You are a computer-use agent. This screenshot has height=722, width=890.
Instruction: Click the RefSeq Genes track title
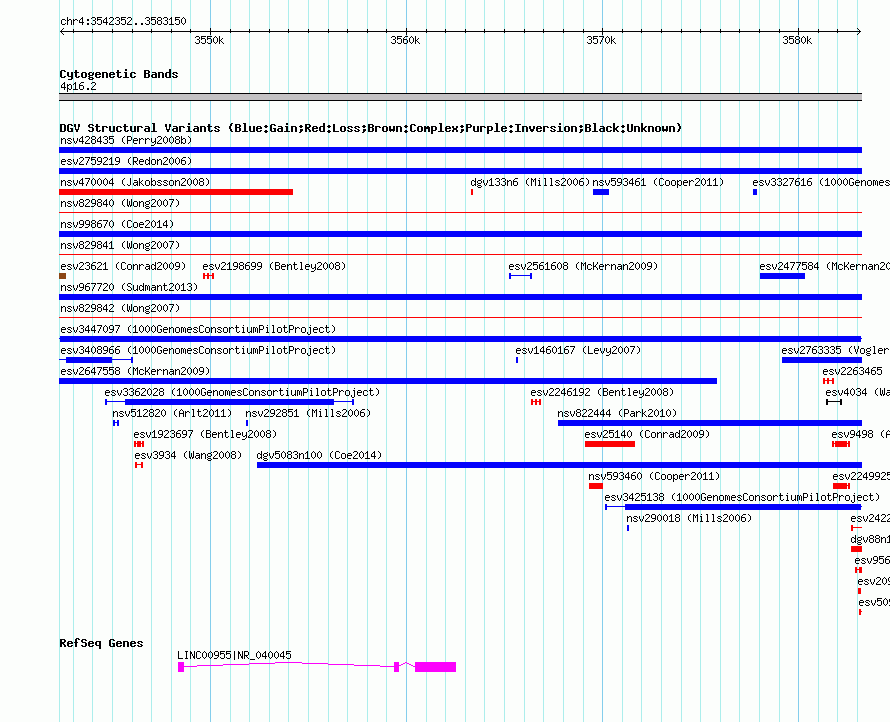point(101,643)
